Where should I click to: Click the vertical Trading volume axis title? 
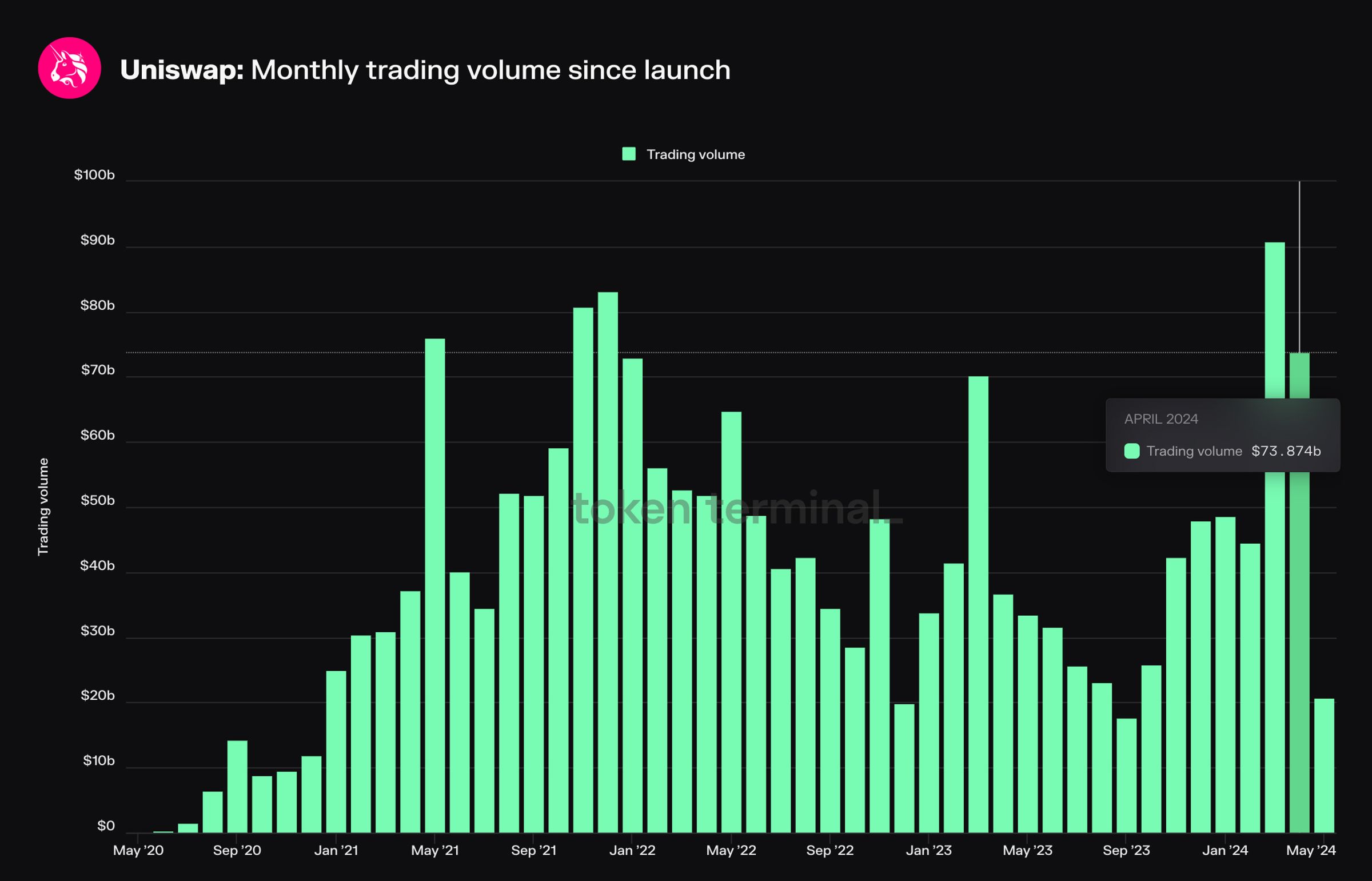click(x=43, y=507)
